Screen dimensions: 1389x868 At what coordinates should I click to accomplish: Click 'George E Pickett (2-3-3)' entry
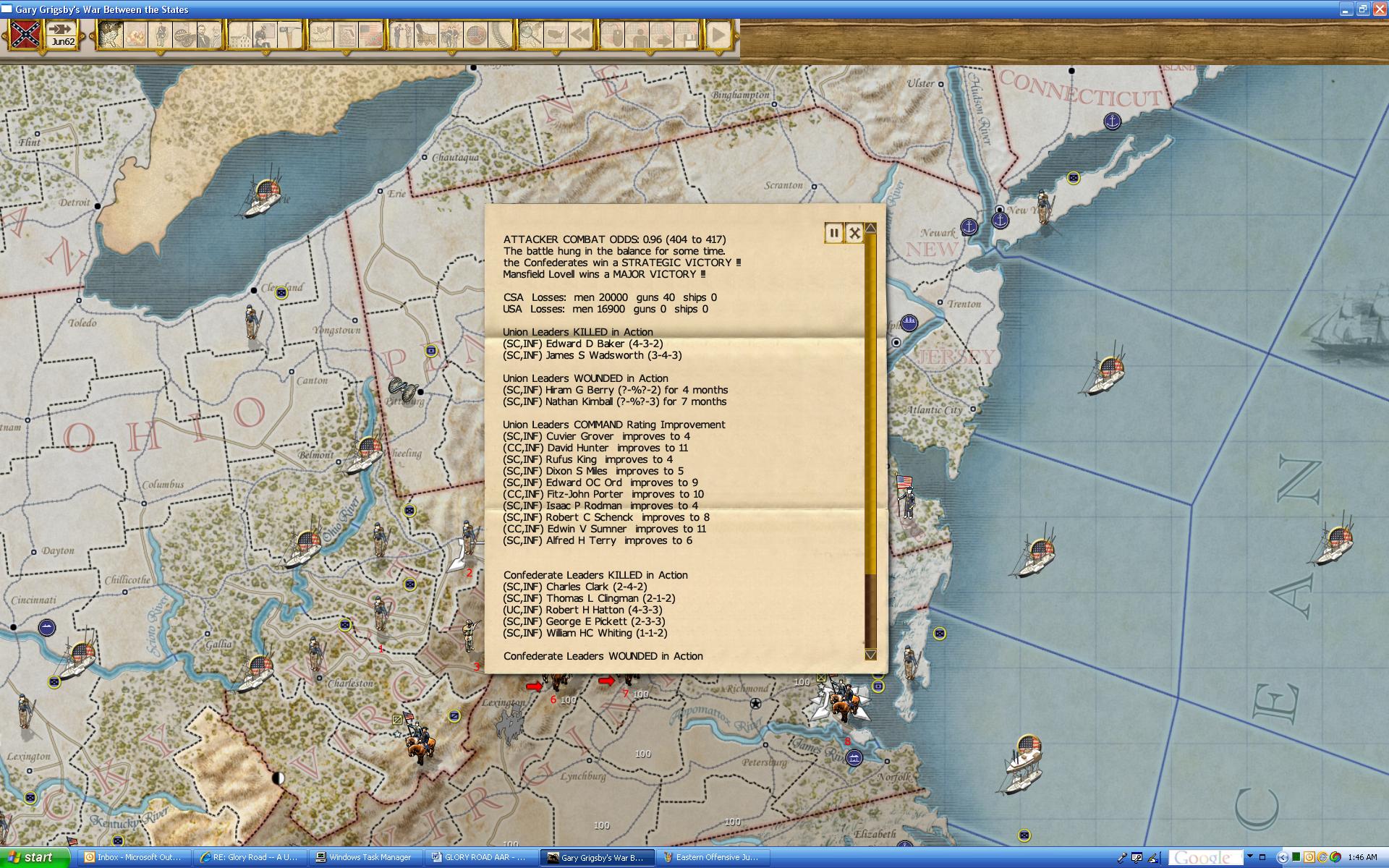pos(585,621)
